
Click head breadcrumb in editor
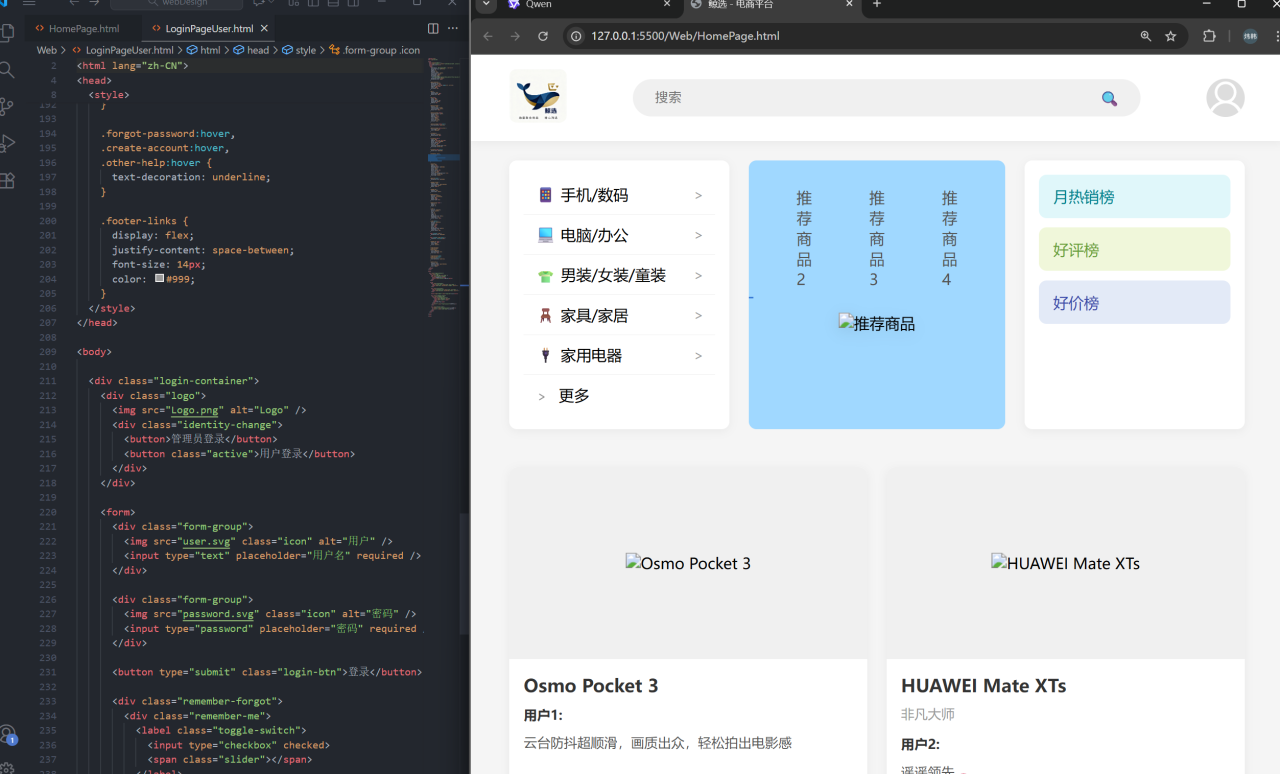coord(252,50)
